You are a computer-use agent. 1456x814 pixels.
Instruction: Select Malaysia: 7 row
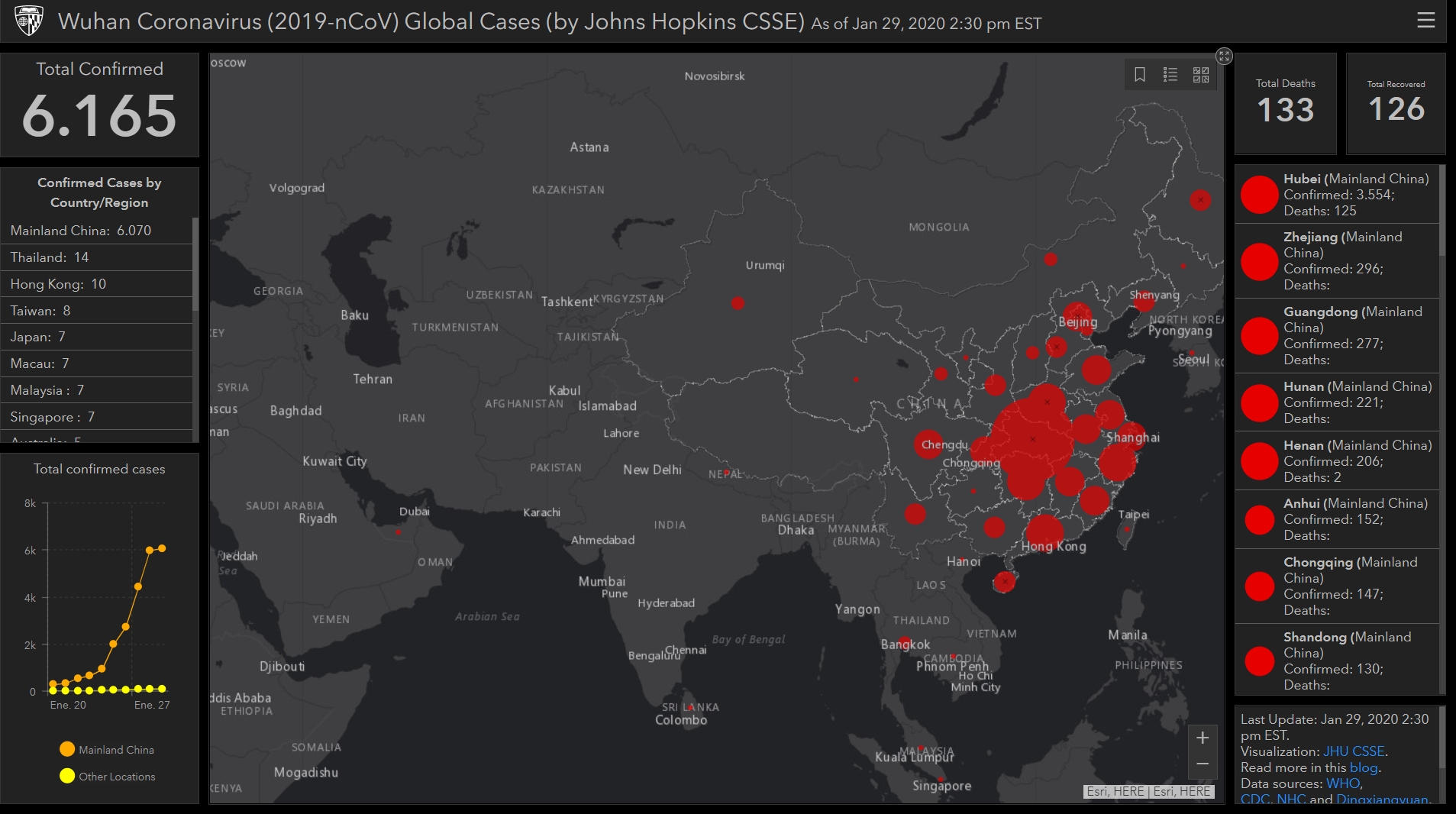click(97, 390)
